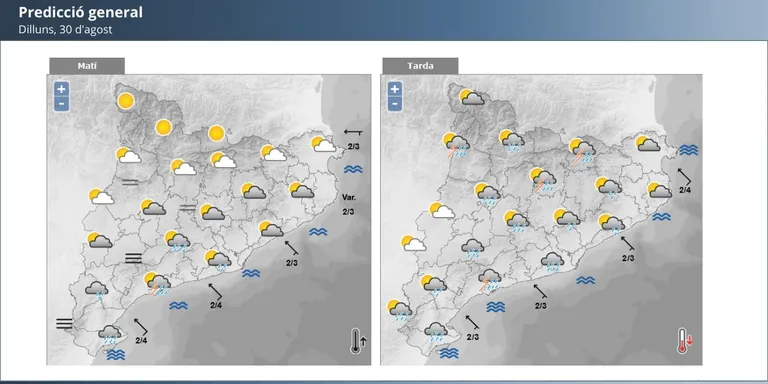The width and height of the screenshot is (768, 384).
Task: Select the sun-and-cloud icon beside the left-pointing arrow, Matí map
Action: click(x=324, y=144)
